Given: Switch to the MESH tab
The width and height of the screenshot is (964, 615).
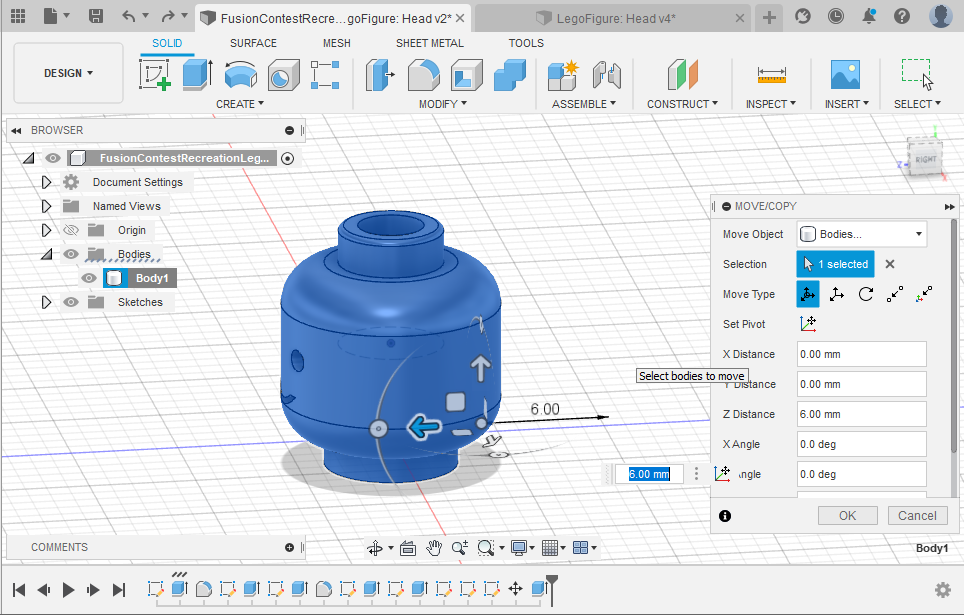Looking at the screenshot, I should [x=337, y=43].
